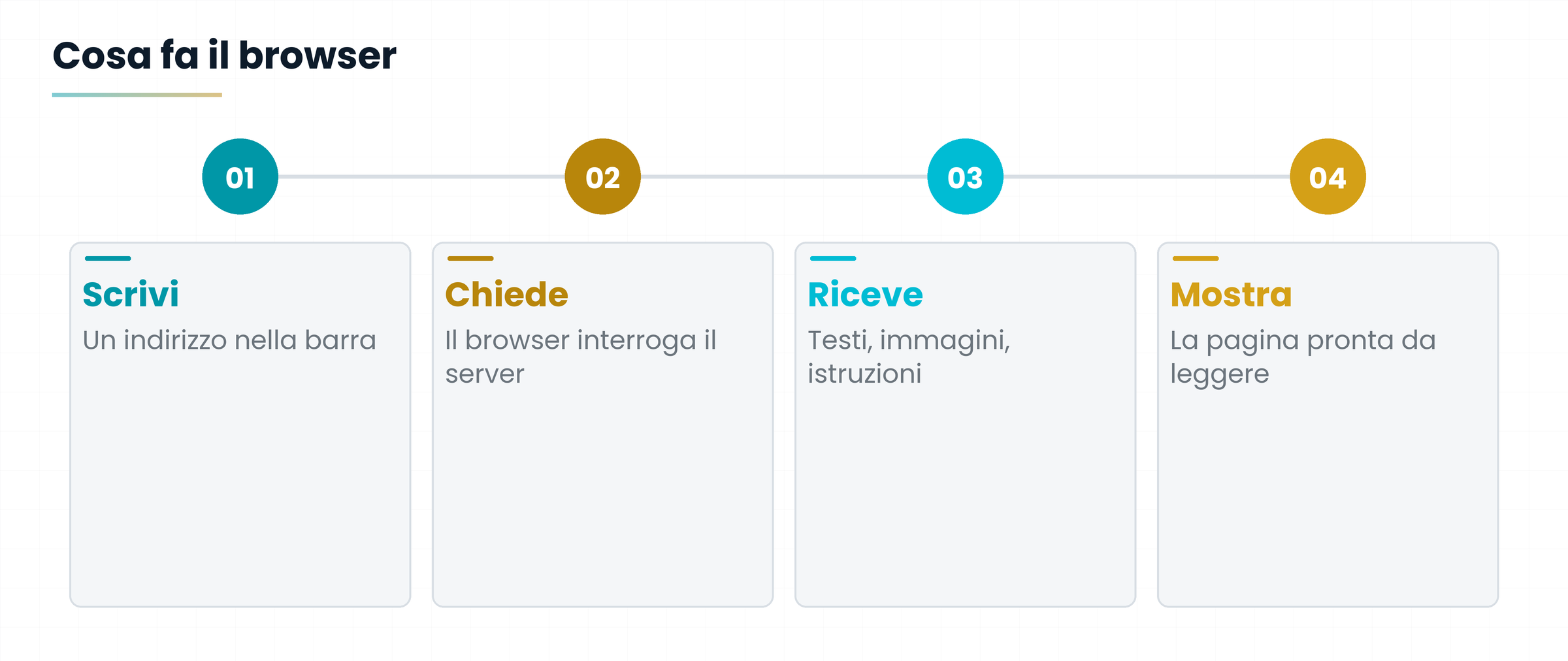
Task: Select the gold 04 step circle
Action: pos(1328,176)
